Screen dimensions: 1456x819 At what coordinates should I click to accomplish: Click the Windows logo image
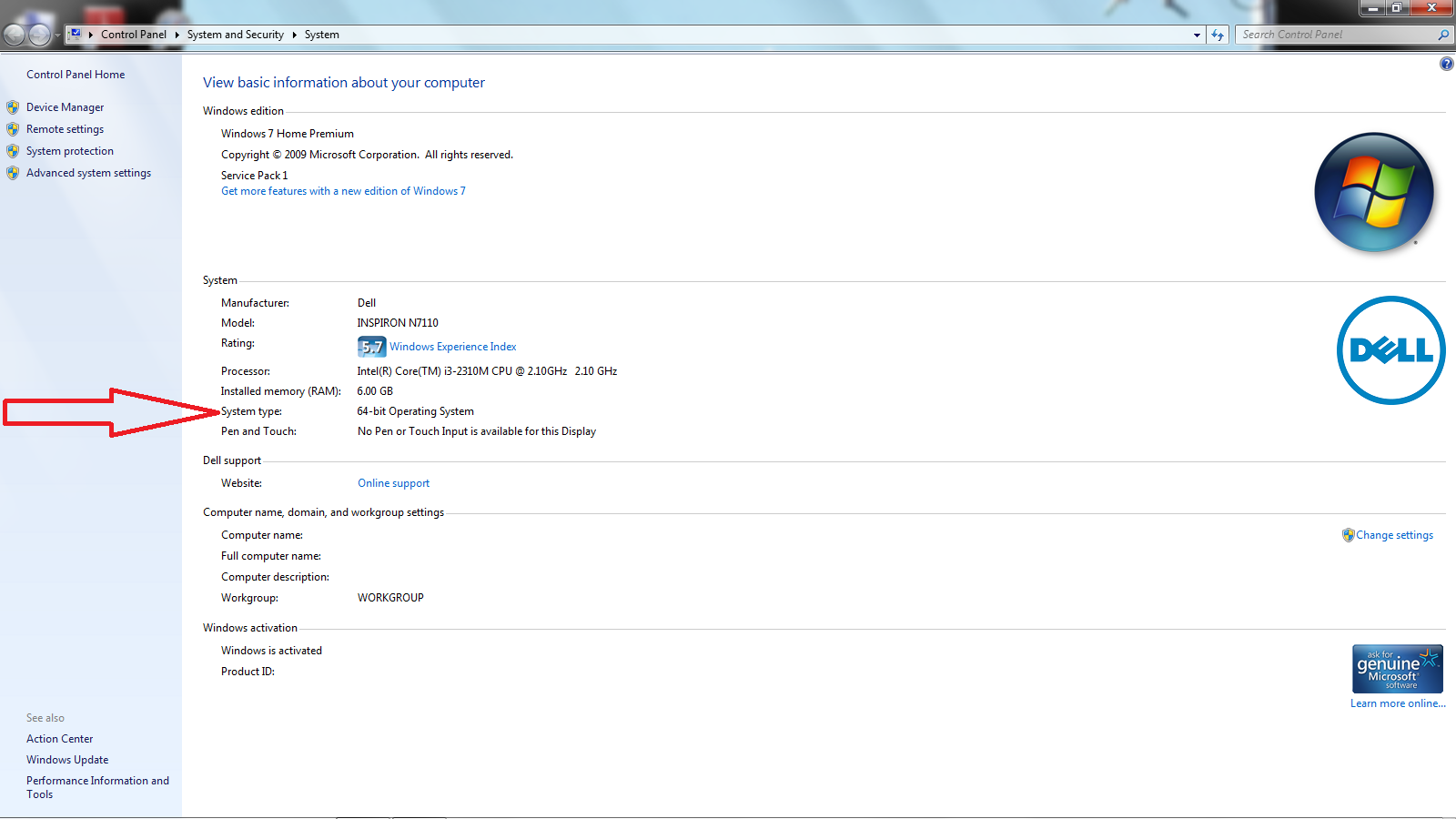[x=1374, y=193]
